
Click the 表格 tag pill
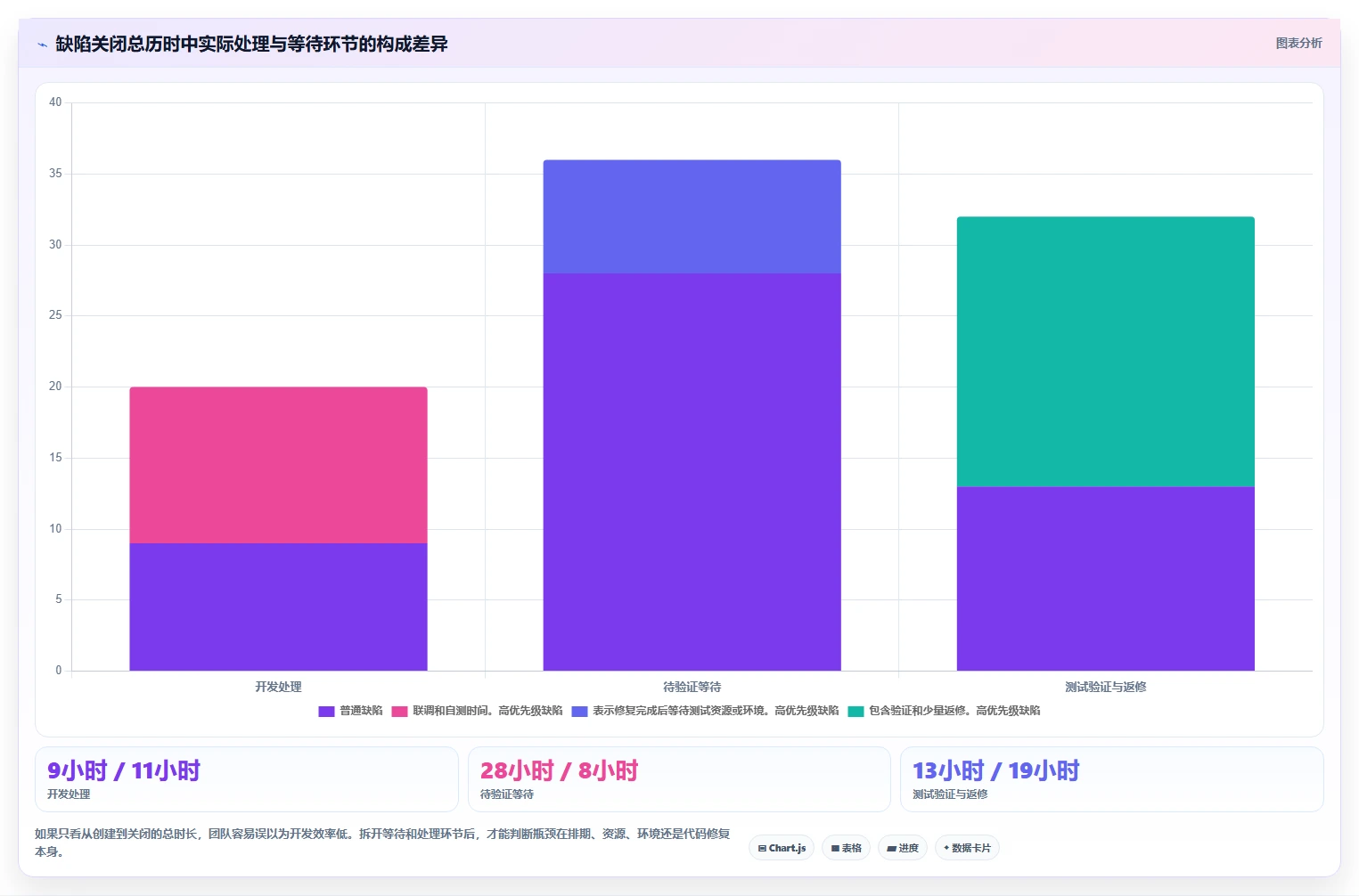click(846, 848)
